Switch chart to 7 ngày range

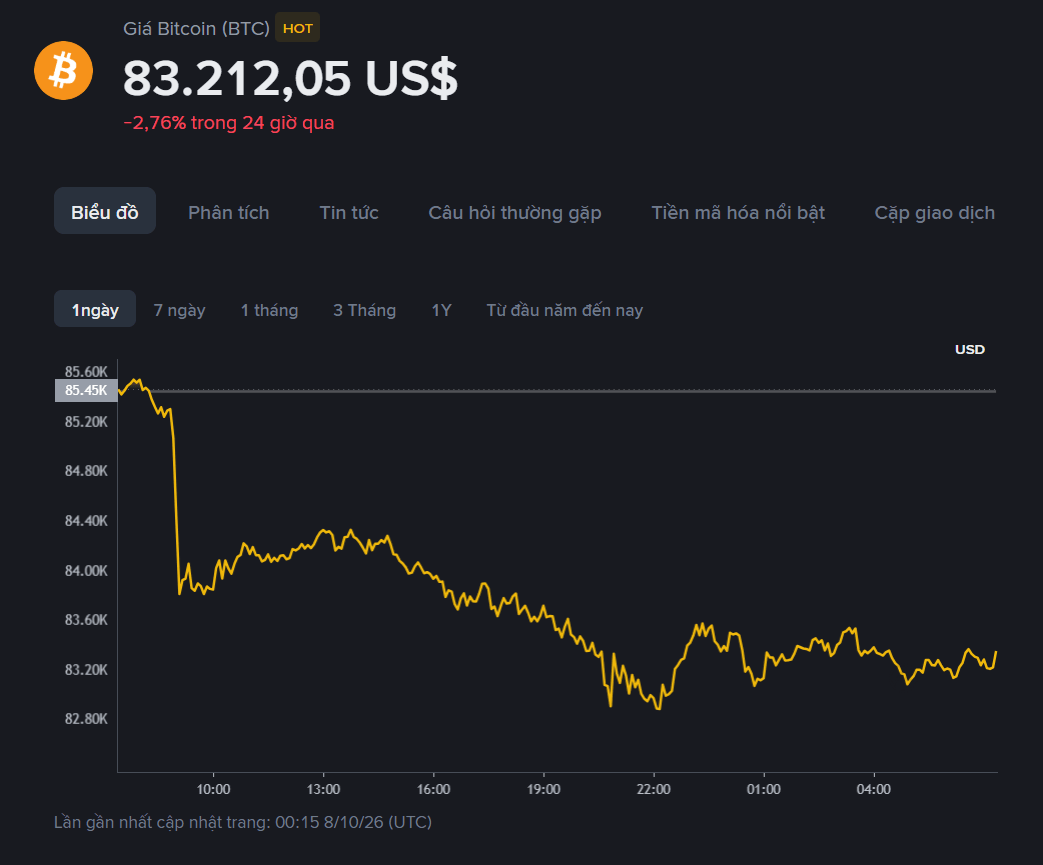(179, 310)
